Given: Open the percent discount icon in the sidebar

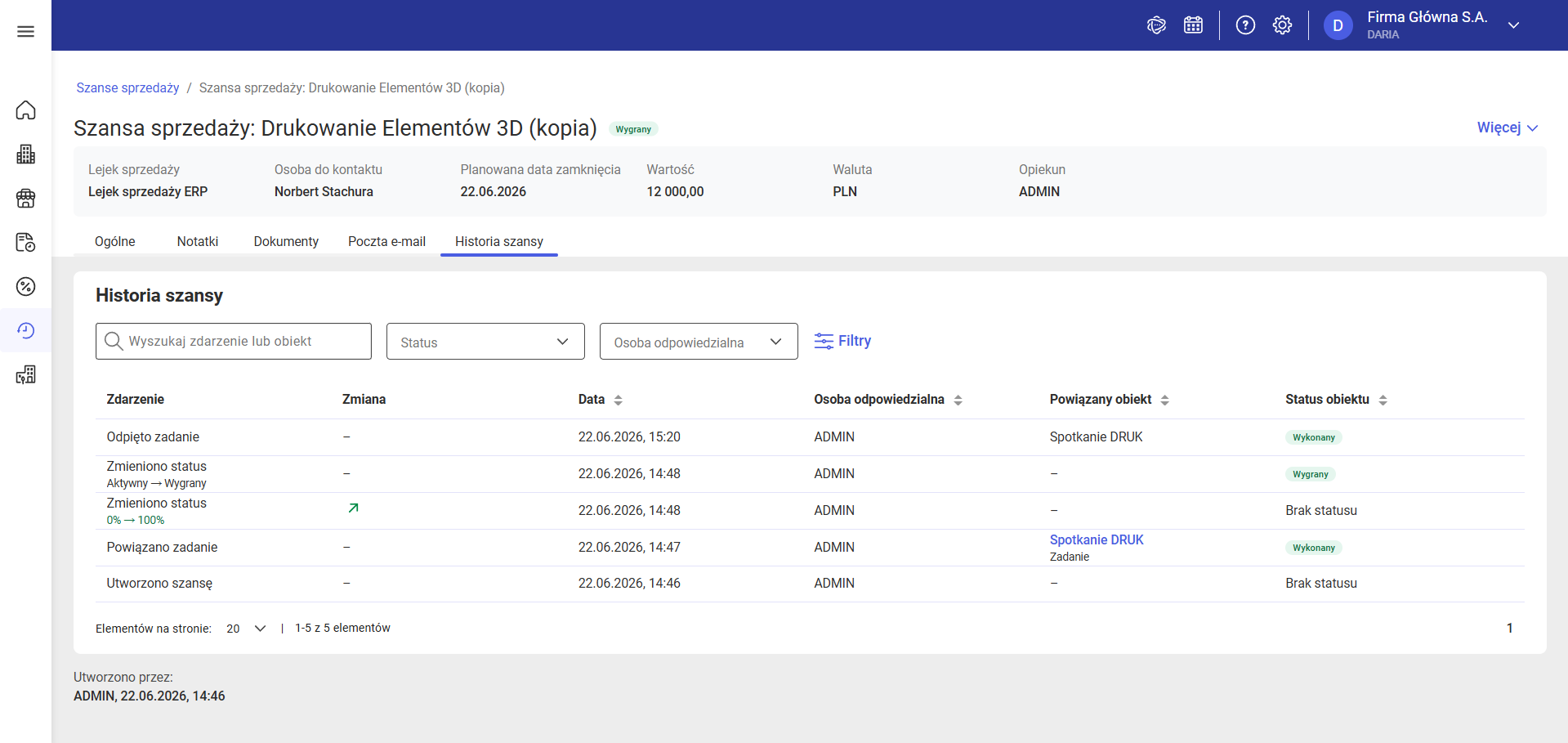Looking at the screenshot, I should 25,286.
